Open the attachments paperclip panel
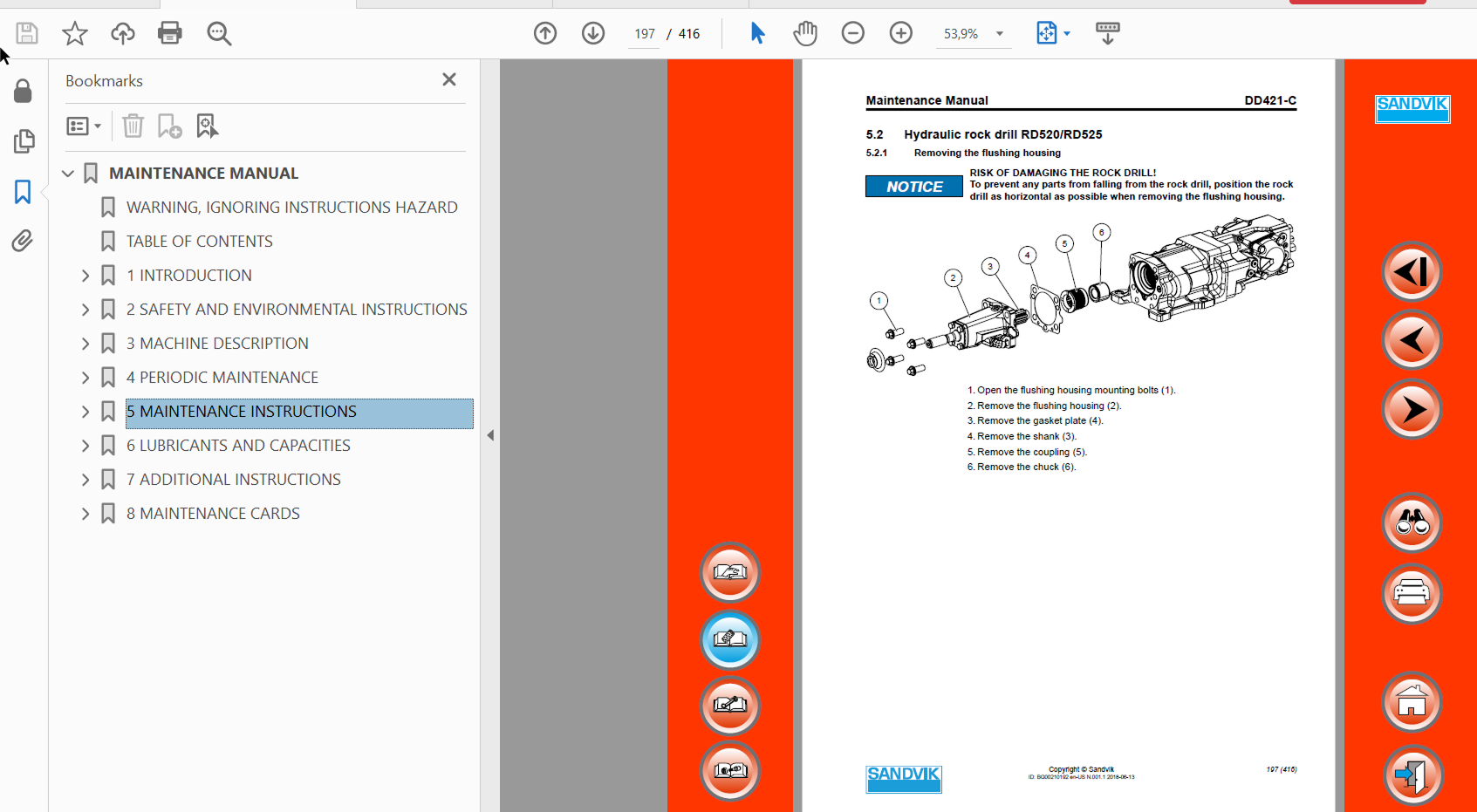1477x812 pixels. coord(23,241)
